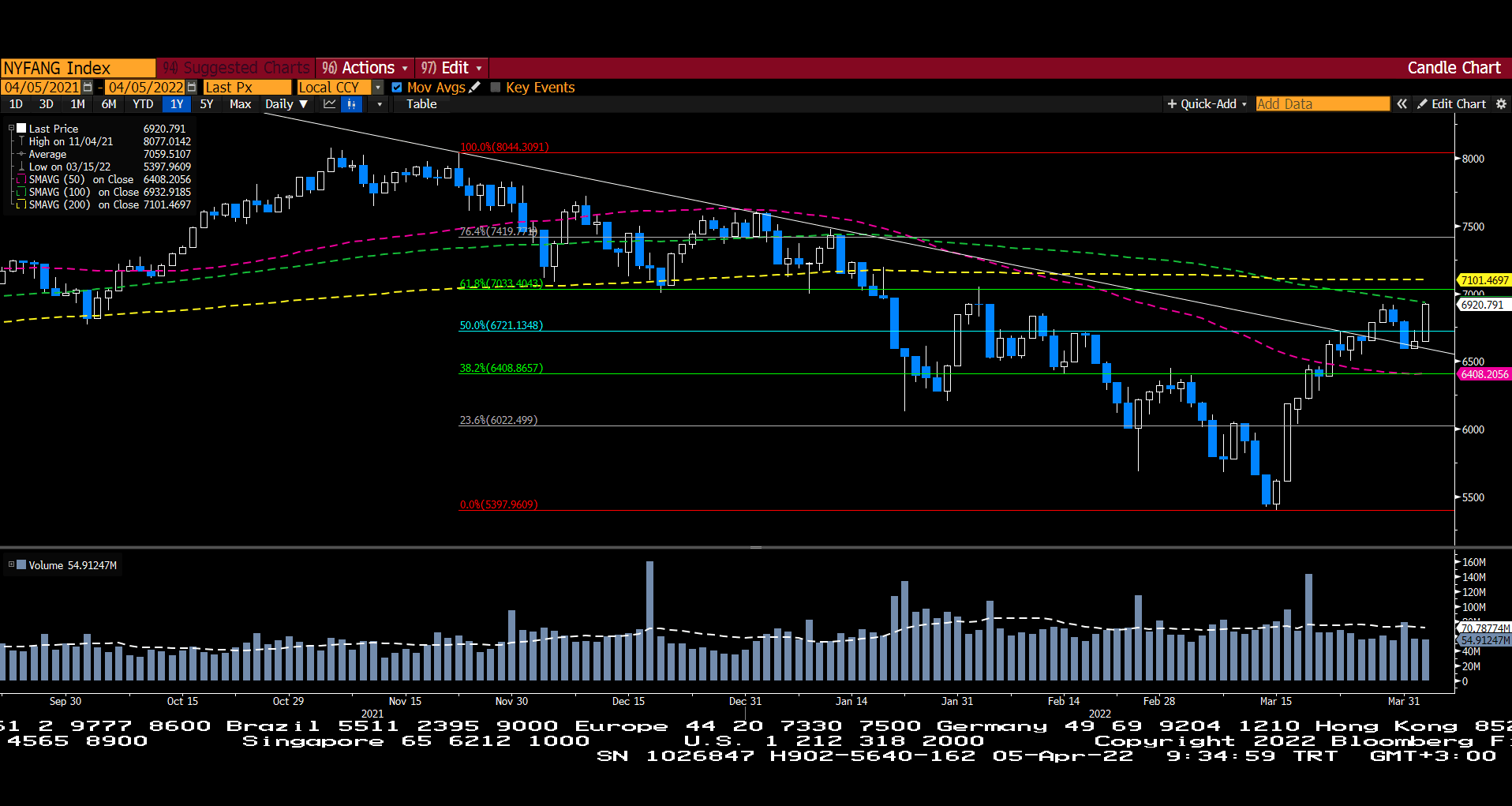Select the 61.8%(7033.4043) Fibonacci label
Viewport: 1512px width, 806px height.
point(502,283)
